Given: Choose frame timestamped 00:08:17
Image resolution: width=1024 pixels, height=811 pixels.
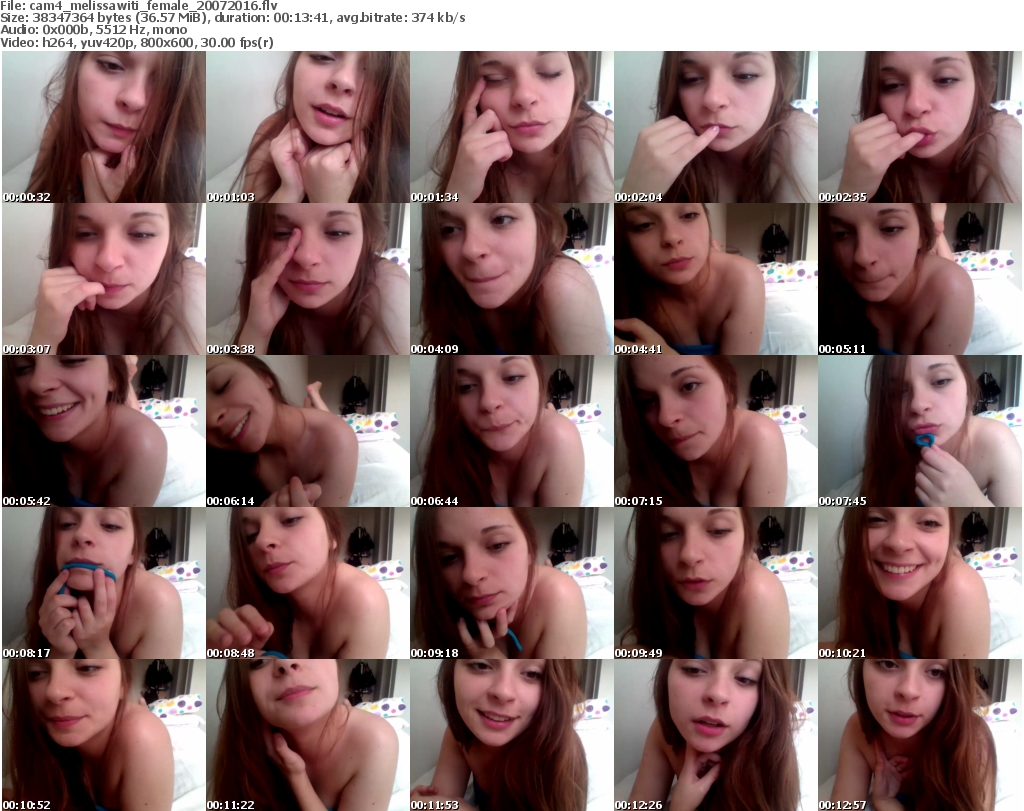Looking at the screenshot, I should point(104,583).
